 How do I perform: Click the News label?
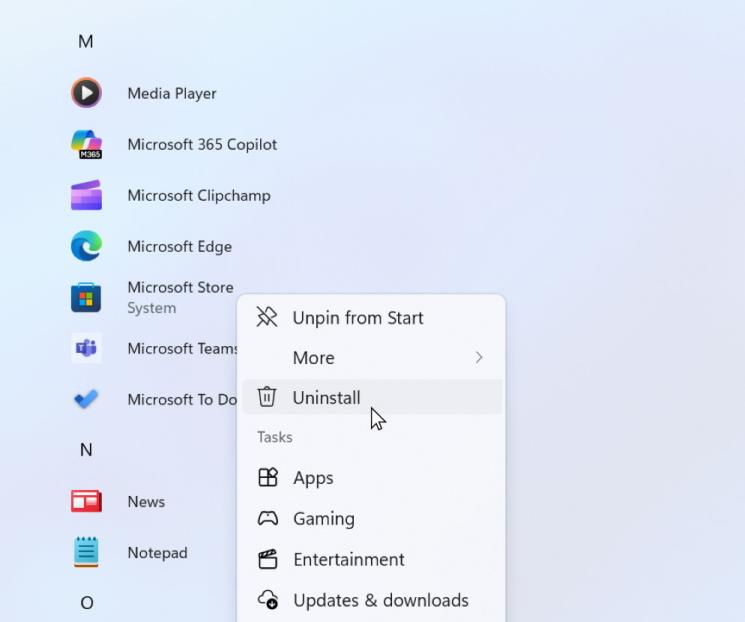[146, 502]
